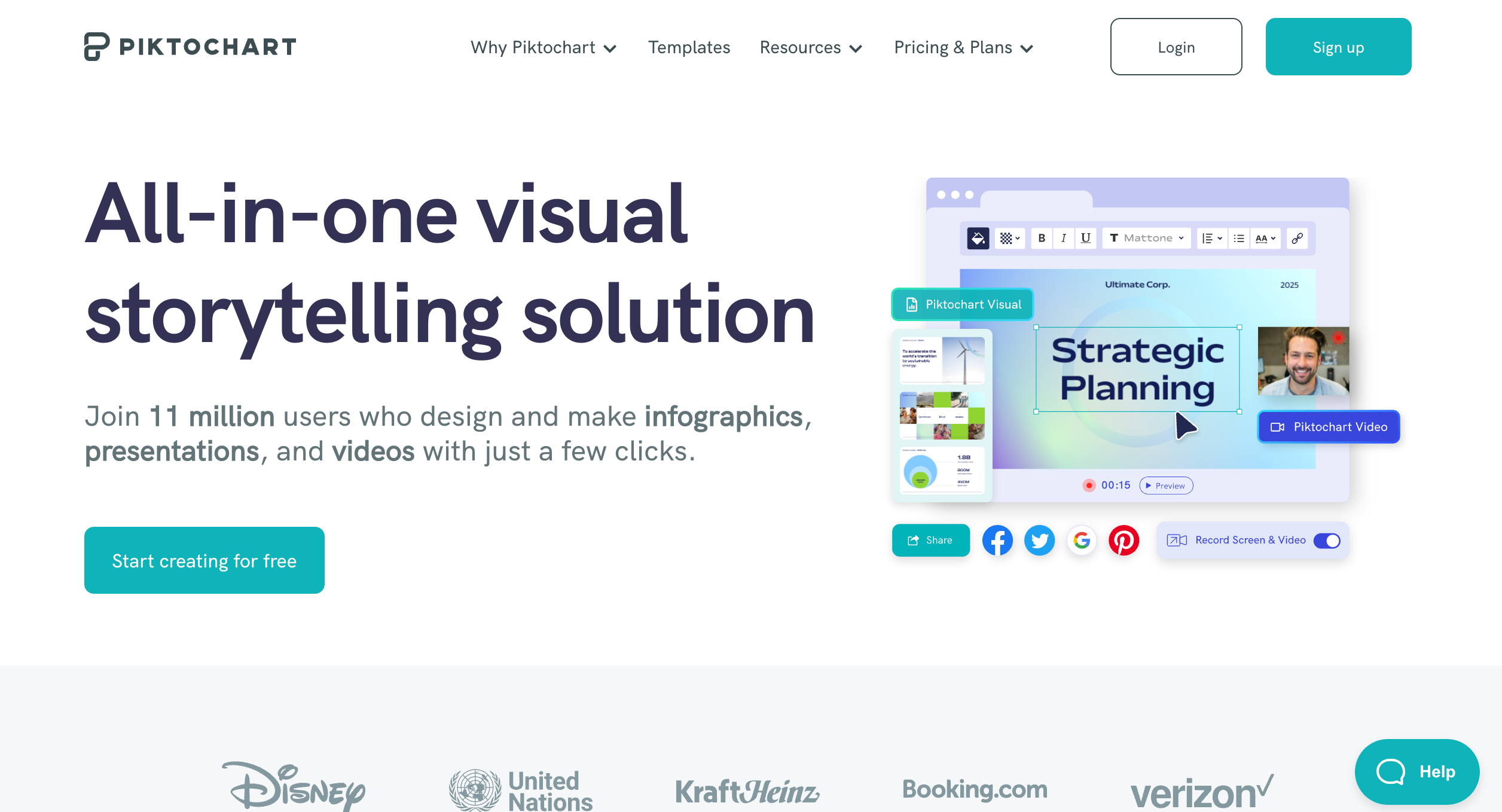Open the Templates menu item
Screen dimensions: 1502x812
689,47
